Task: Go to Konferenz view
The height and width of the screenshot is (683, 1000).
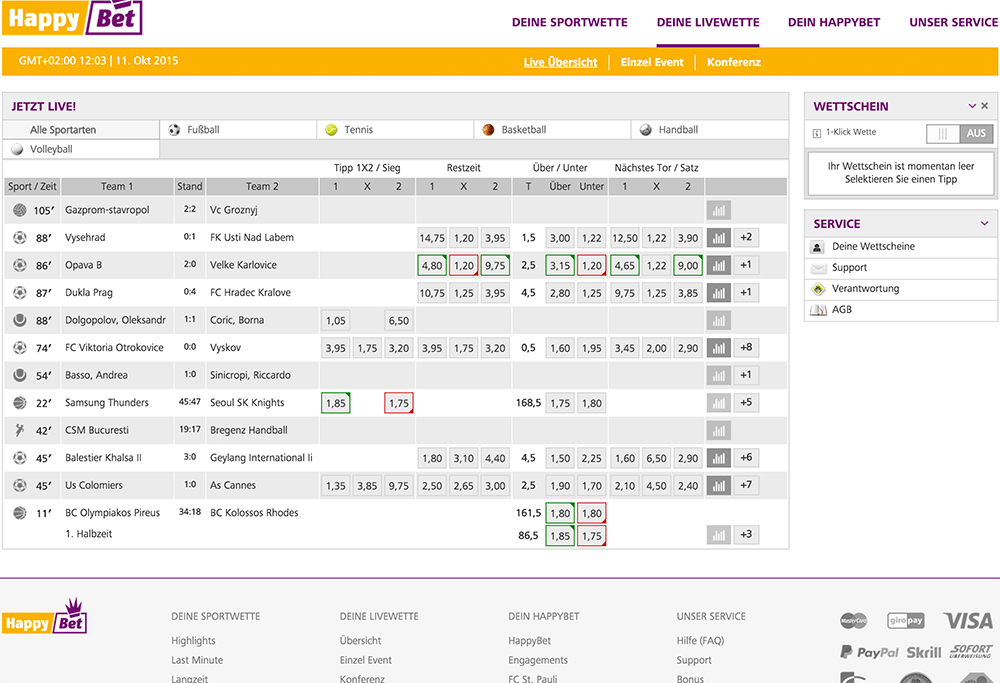Action: tap(733, 62)
